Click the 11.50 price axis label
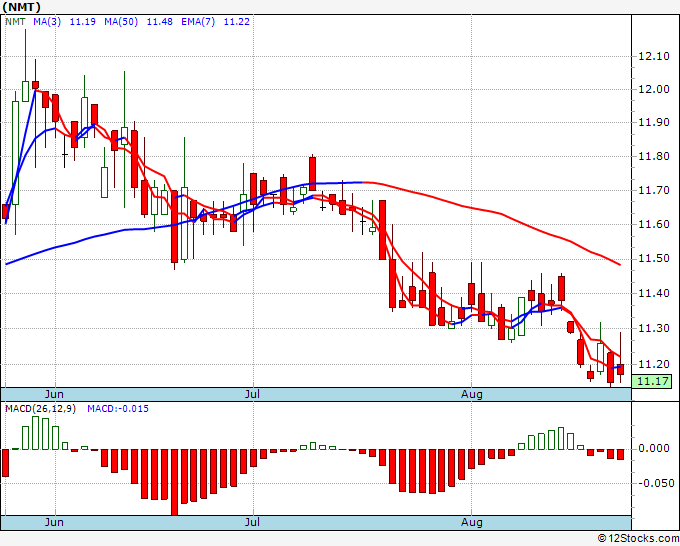This screenshot has height=546, width=680. (x=654, y=258)
